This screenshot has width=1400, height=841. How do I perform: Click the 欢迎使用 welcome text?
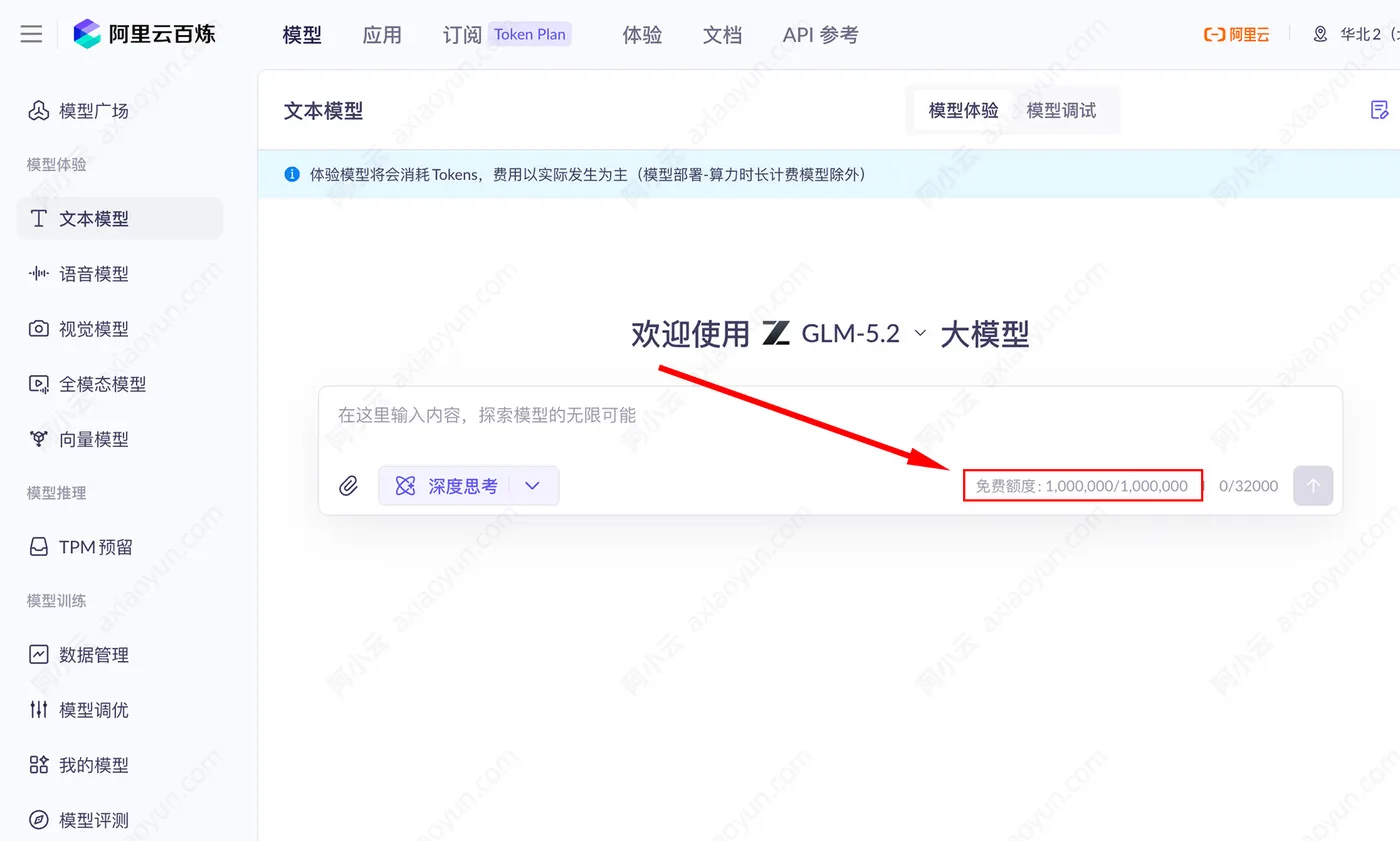coord(690,334)
